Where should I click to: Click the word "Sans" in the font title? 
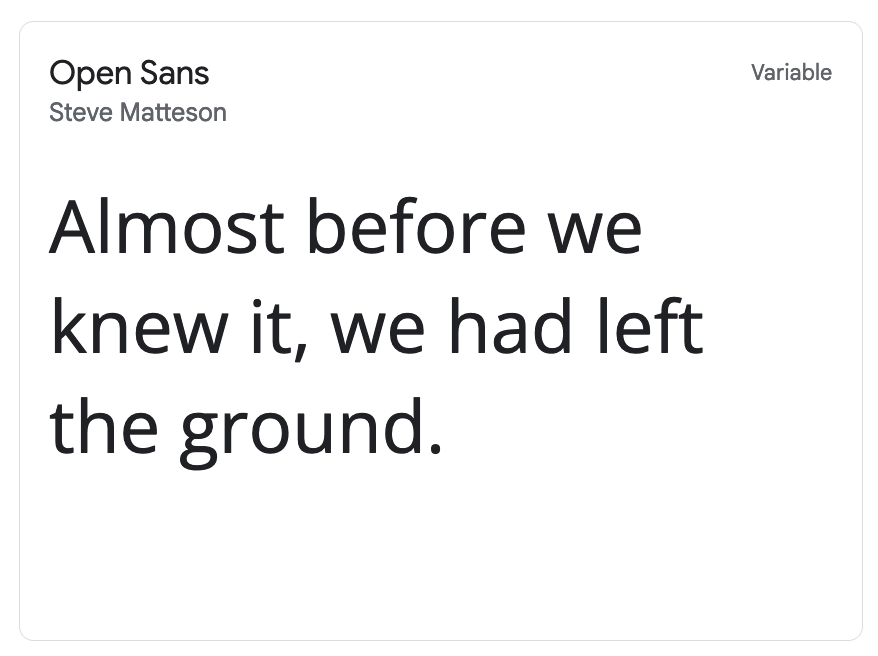(174, 73)
